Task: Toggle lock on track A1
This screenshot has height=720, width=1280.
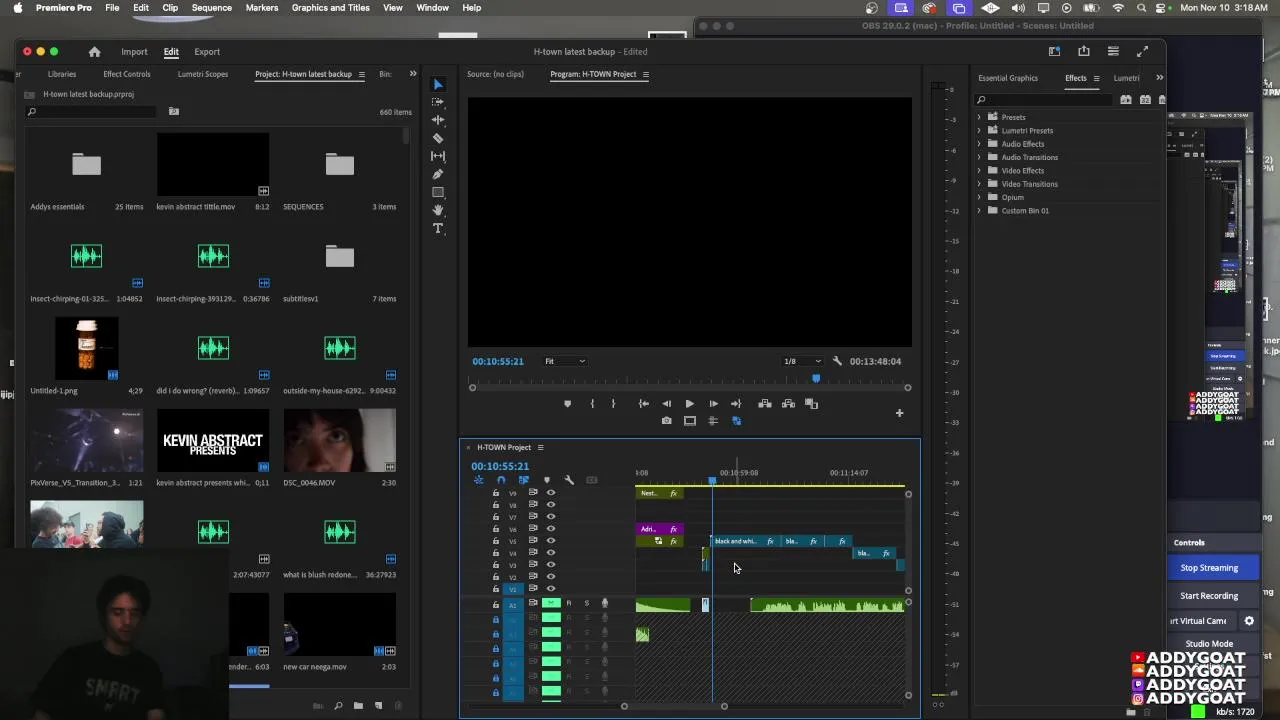Action: point(495,605)
